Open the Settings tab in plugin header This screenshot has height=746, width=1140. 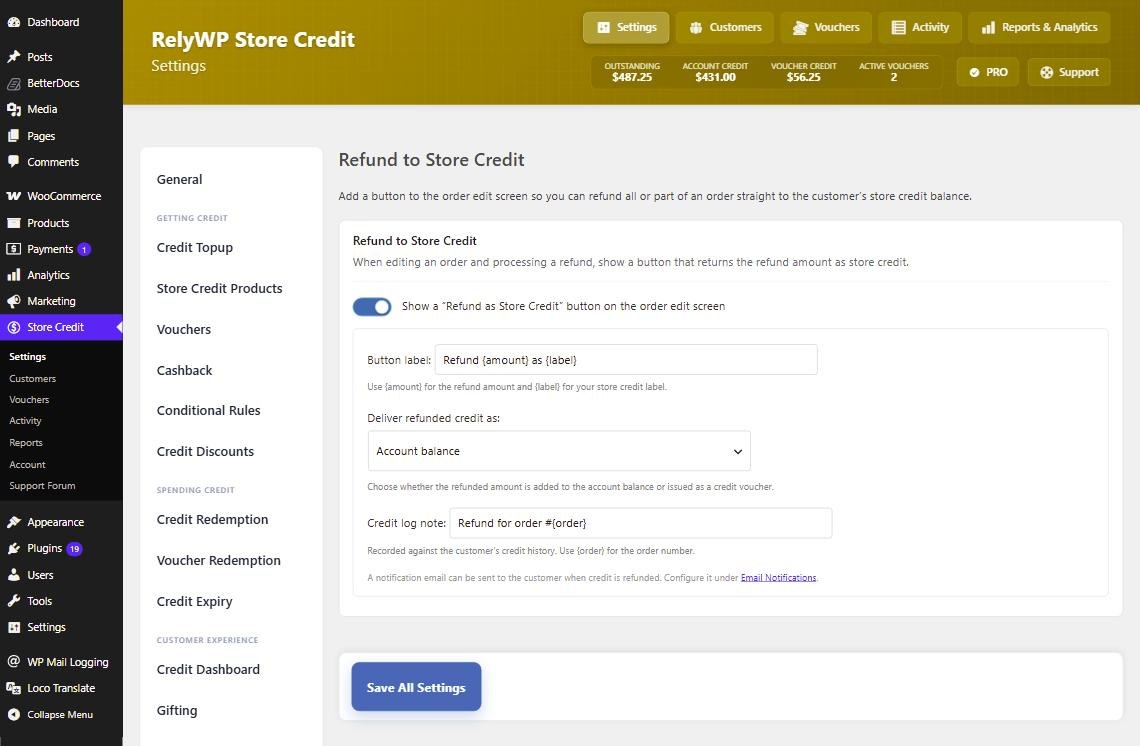pos(626,28)
